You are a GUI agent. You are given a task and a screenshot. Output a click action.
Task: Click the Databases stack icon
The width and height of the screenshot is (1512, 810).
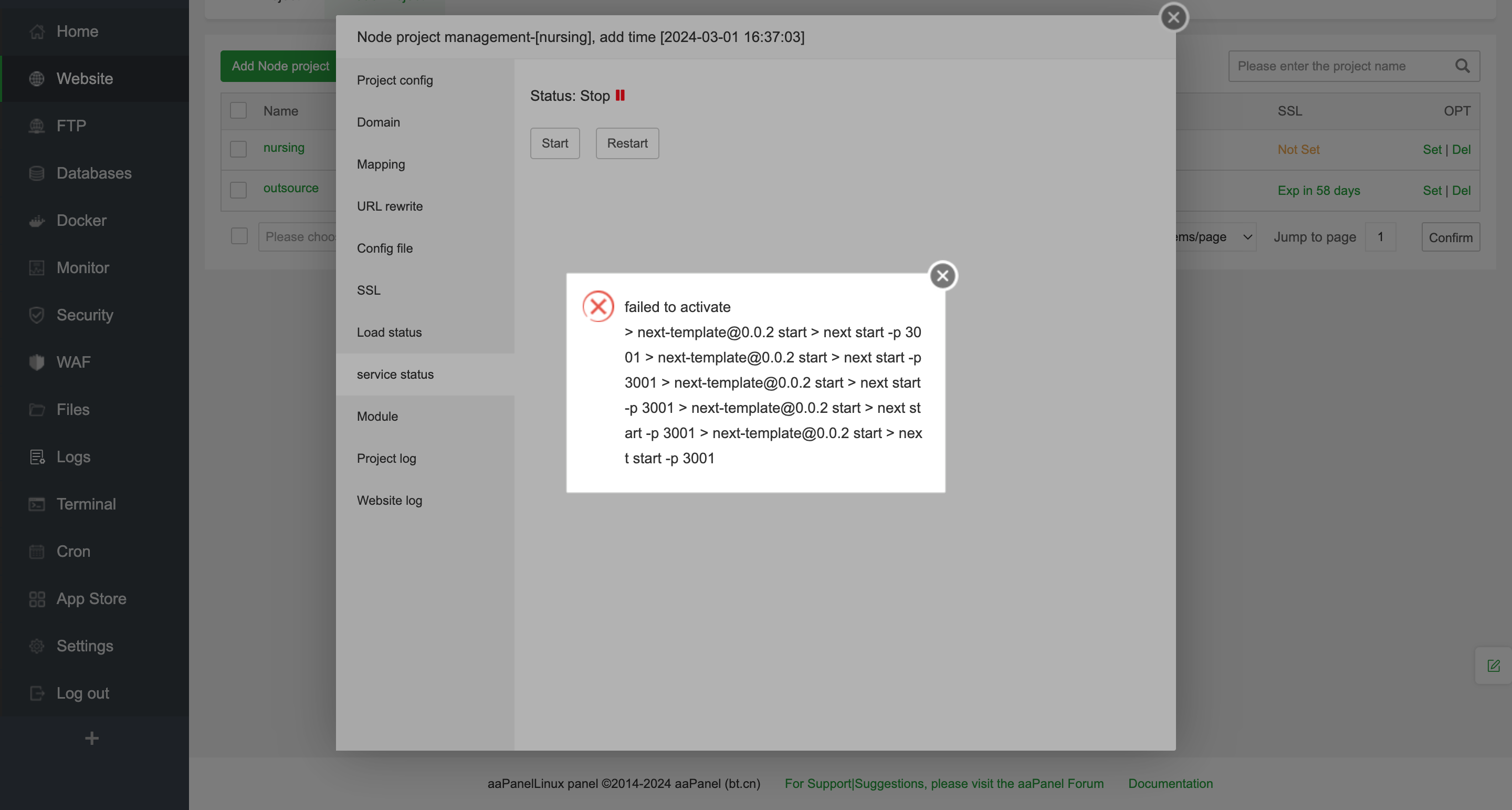36,173
